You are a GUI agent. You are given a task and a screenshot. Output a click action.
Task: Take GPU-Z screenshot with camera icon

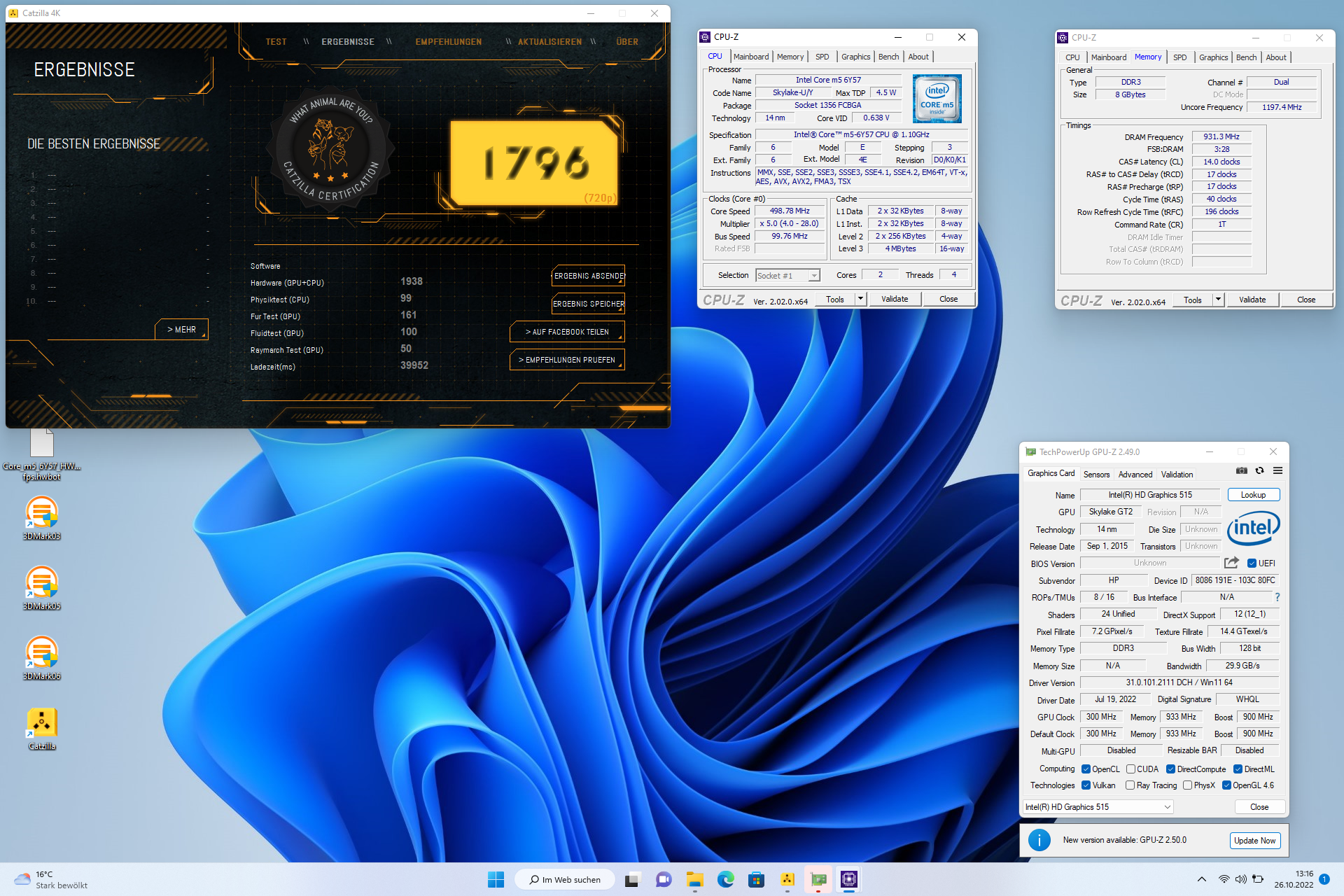(1241, 471)
